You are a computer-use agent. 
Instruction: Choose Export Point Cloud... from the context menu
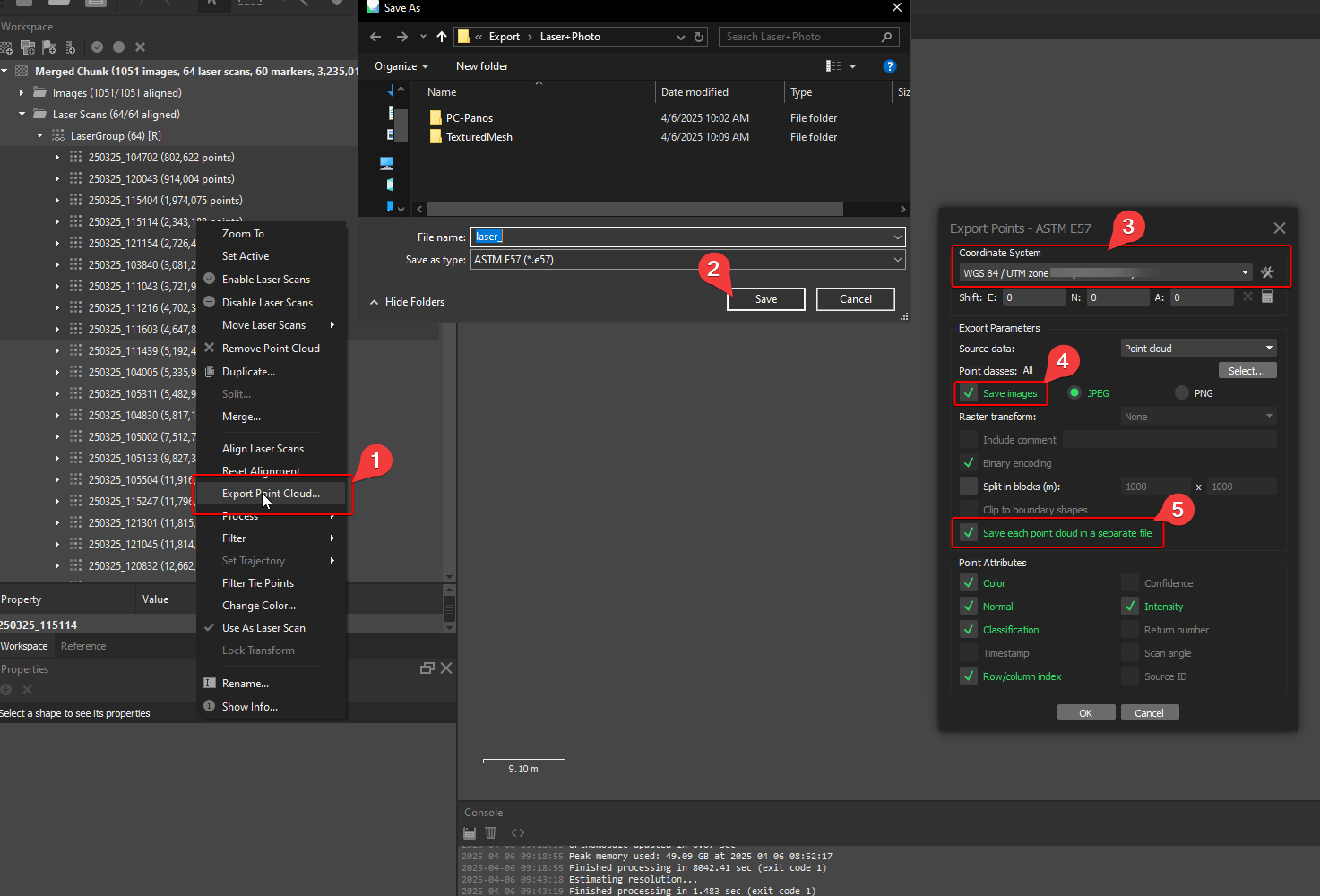point(272,494)
